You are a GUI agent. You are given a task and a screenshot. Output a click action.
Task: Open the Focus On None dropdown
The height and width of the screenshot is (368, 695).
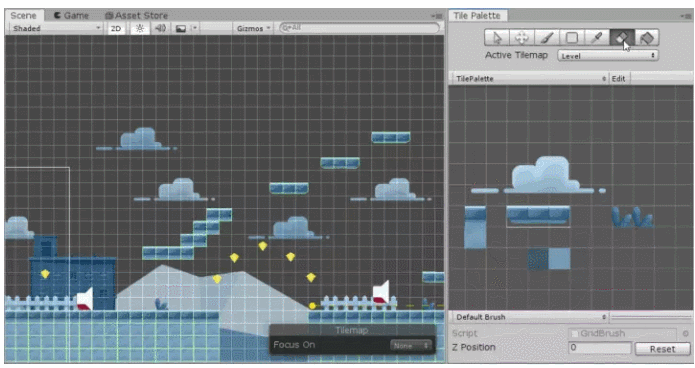click(x=410, y=345)
